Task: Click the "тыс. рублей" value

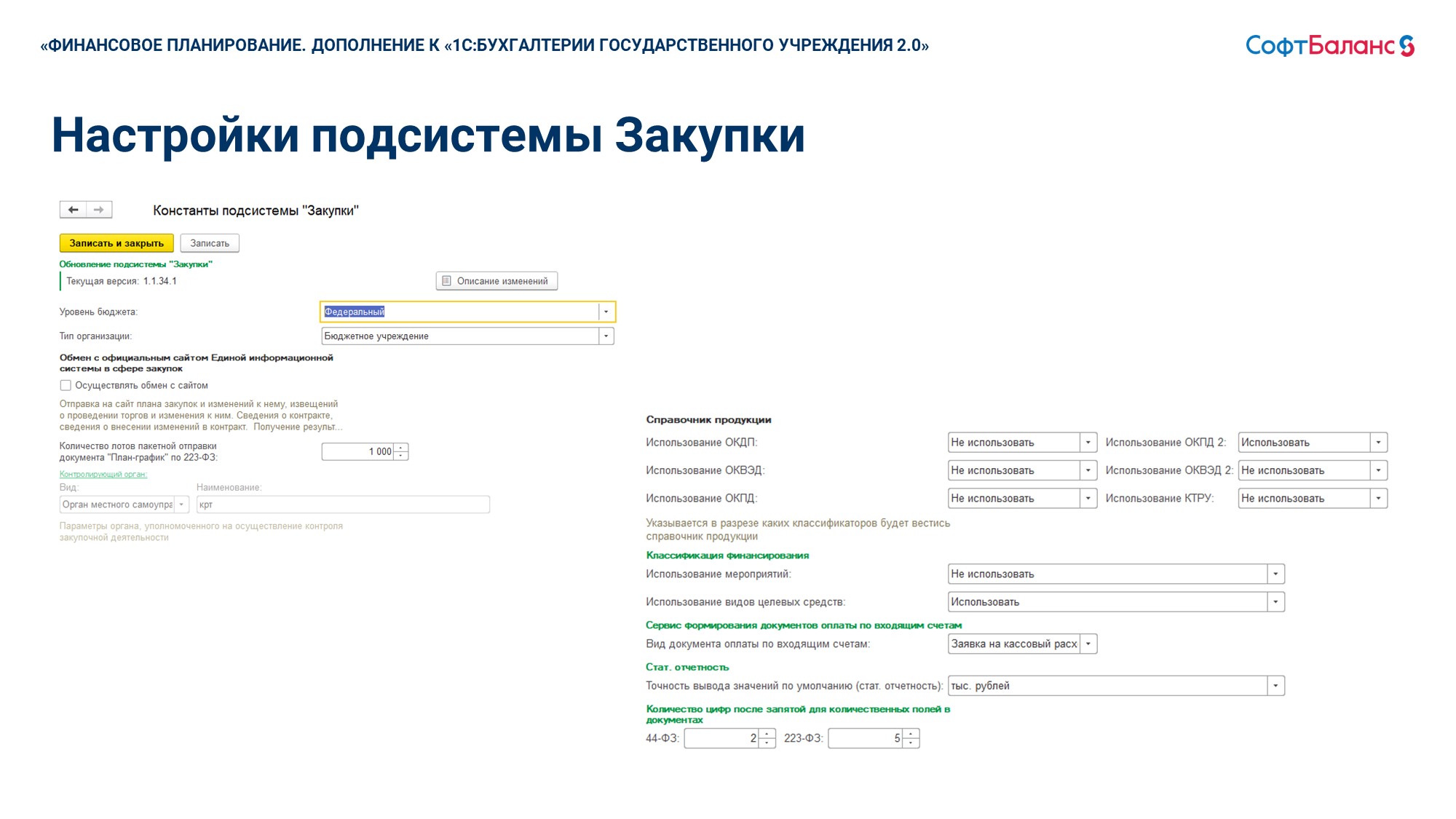Action: pyautogui.click(x=980, y=686)
